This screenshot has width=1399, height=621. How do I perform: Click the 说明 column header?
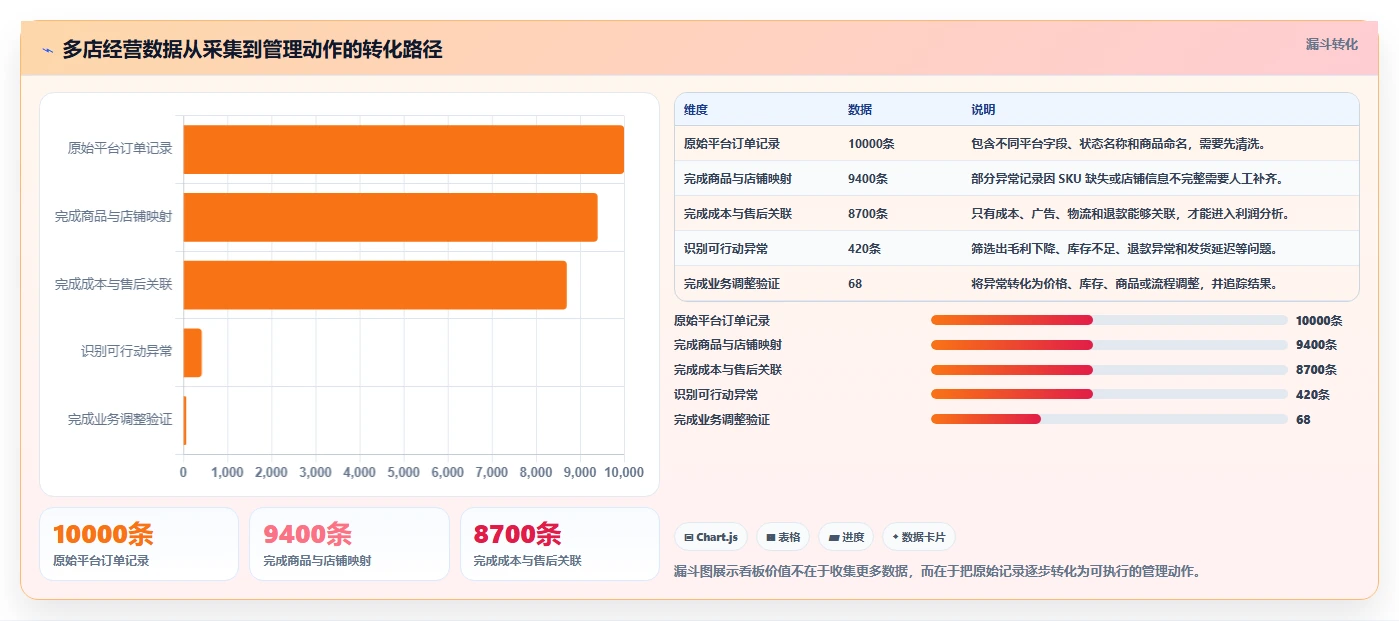(x=983, y=110)
